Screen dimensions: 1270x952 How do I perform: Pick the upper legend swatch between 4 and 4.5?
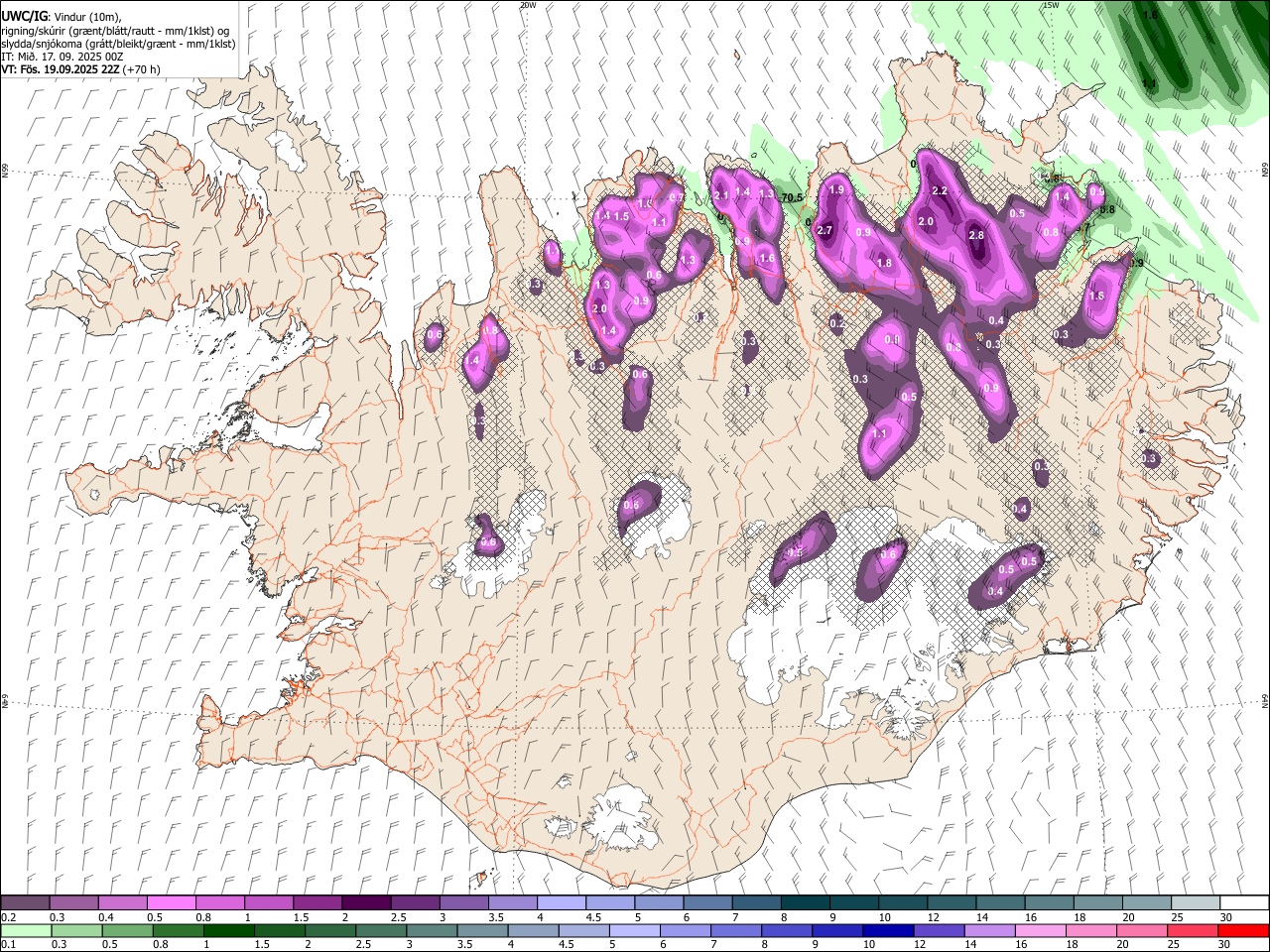561,903
